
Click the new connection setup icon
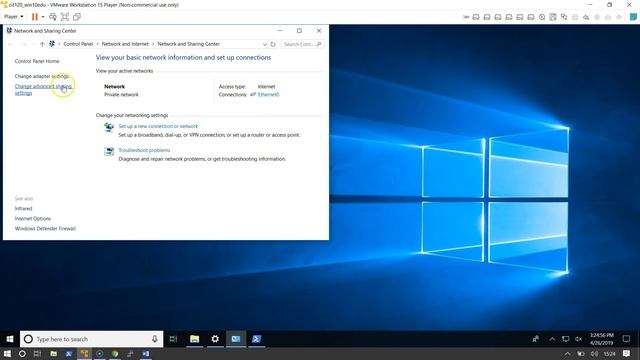tap(109, 127)
